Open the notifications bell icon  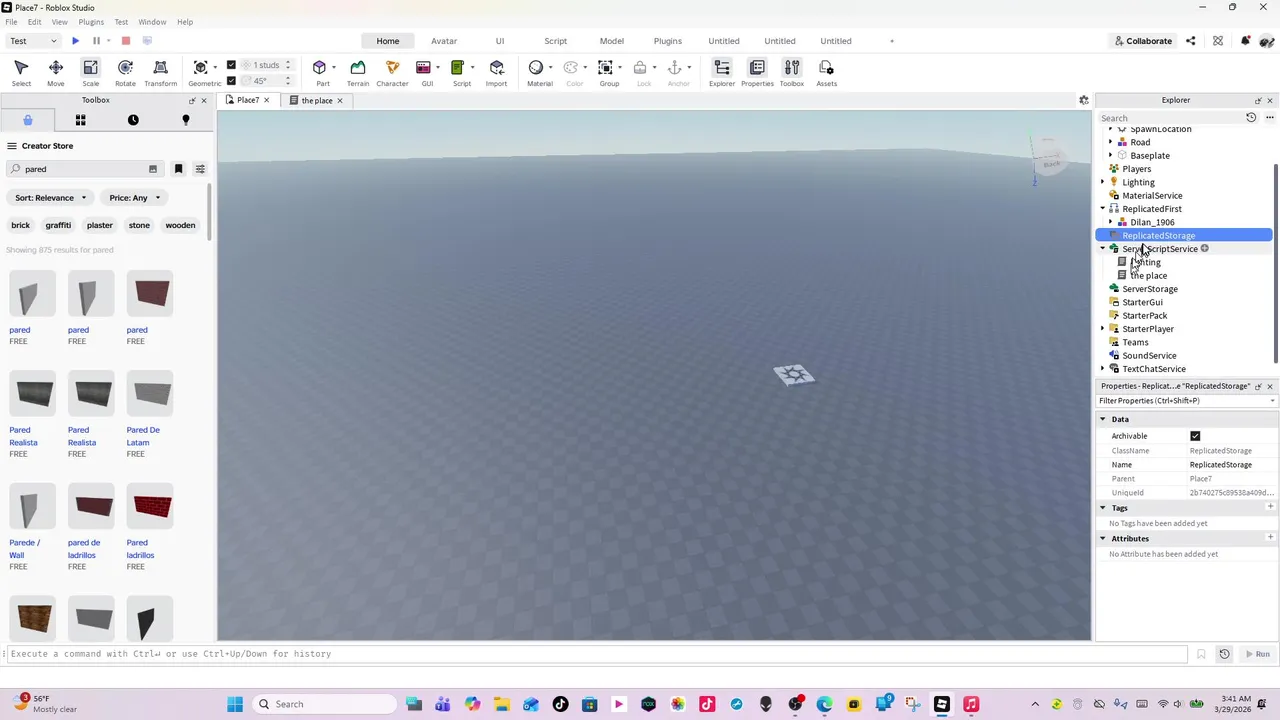point(1245,41)
